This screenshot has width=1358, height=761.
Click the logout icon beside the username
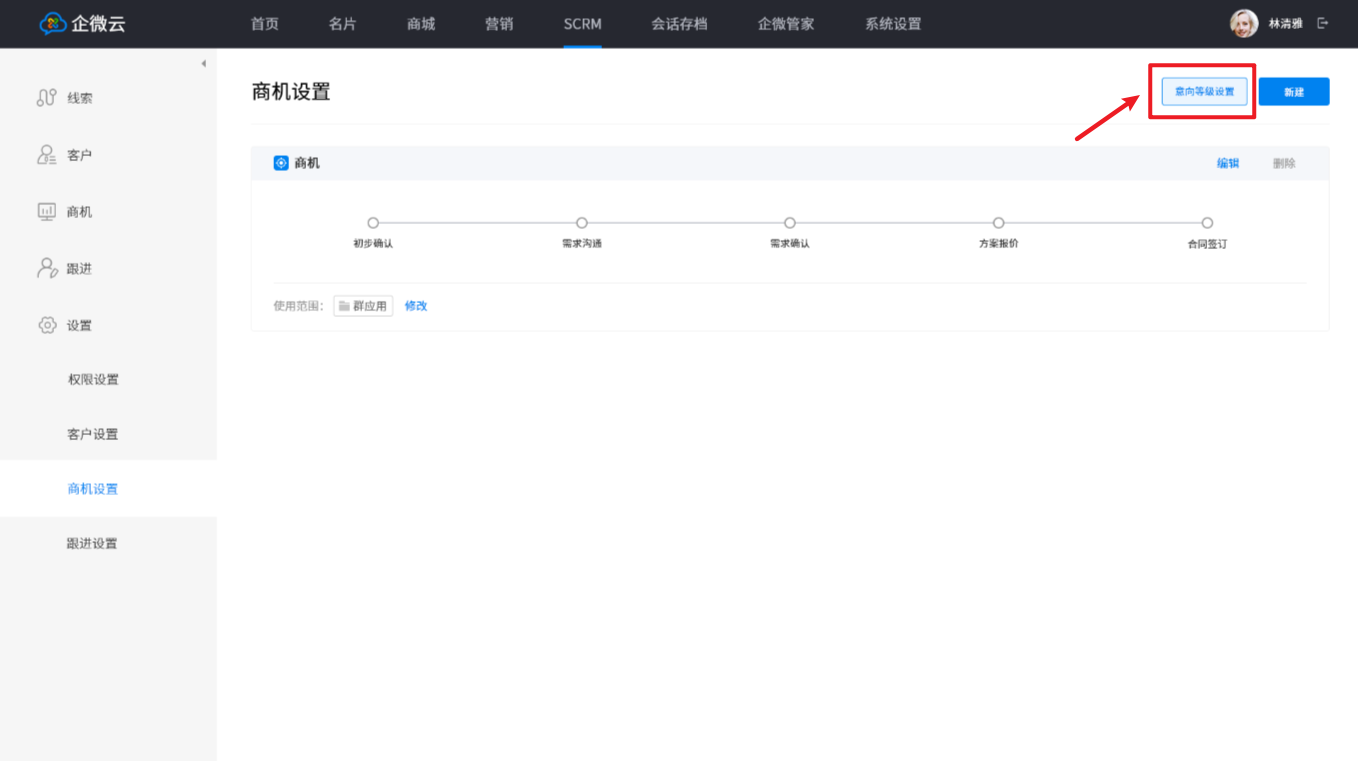(x=1323, y=24)
